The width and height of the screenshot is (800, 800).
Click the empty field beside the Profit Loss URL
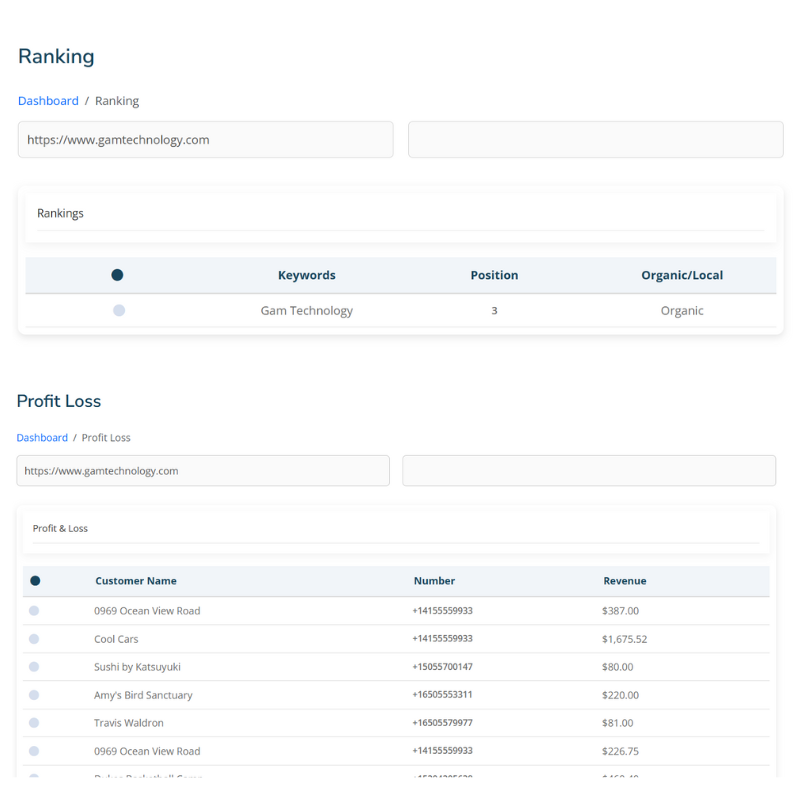(x=588, y=471)
